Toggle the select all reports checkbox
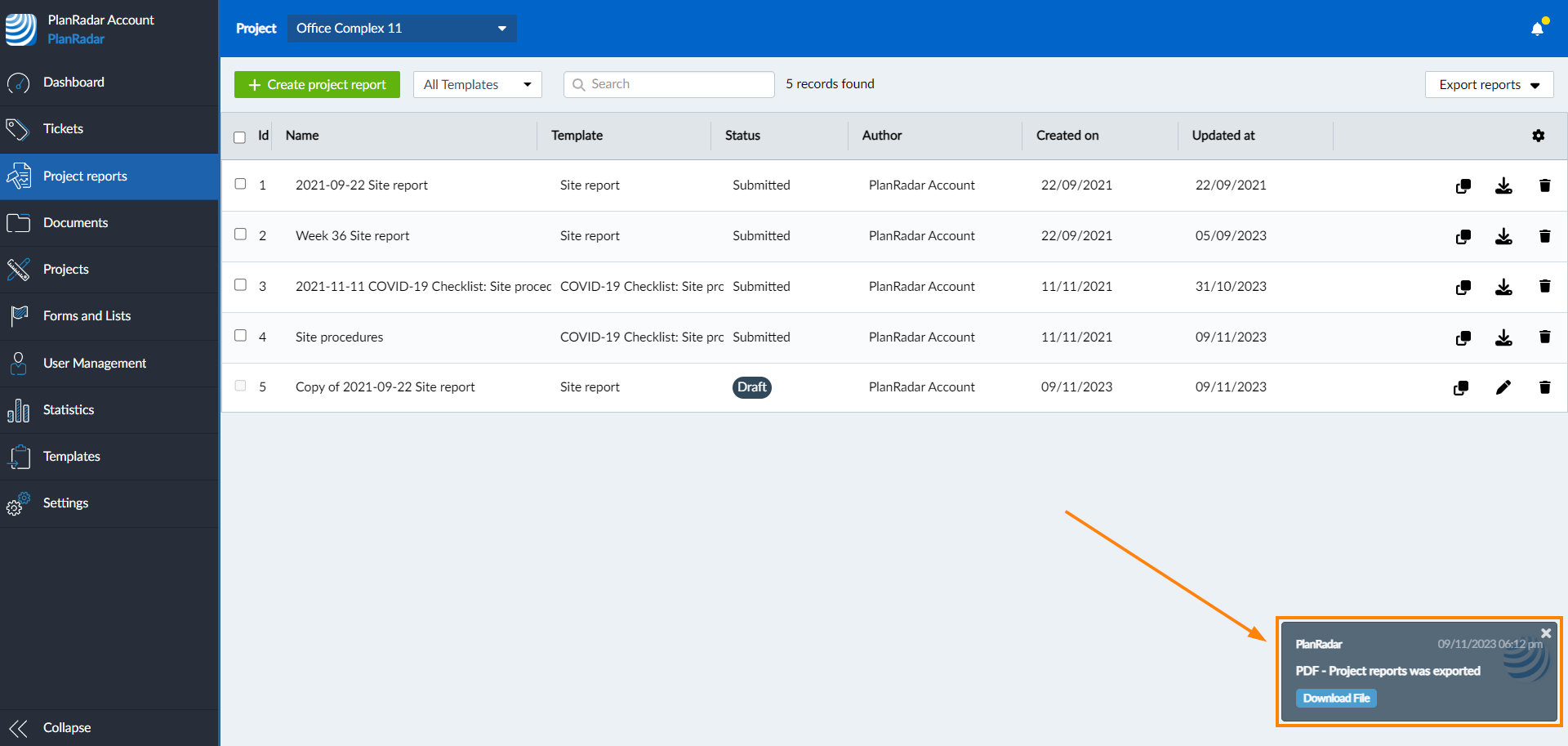The height and width of the screenshot is (746, 1568). coord(239,137)
